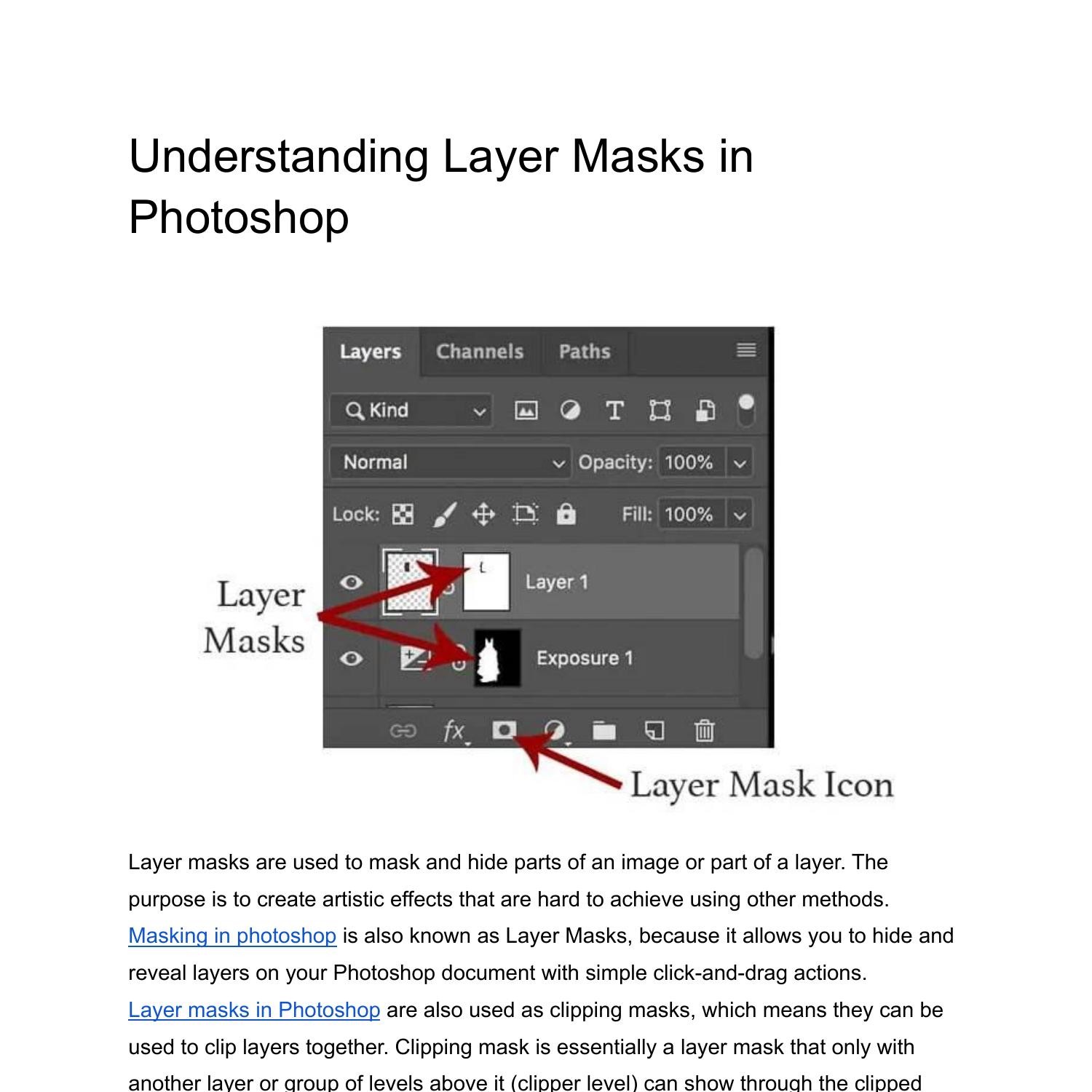Open the Normal blend mode dropdown
The height and width of the screenshot is (1092, 1092).
448,462
